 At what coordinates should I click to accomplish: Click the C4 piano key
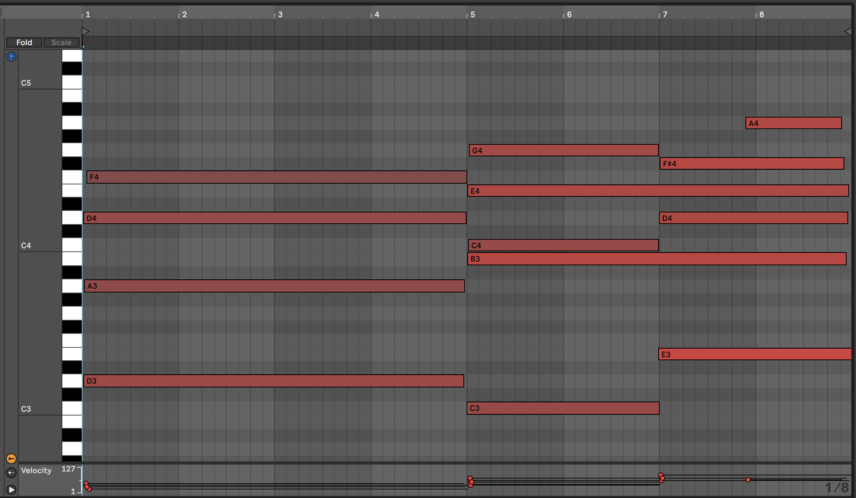tap(72, 245)
